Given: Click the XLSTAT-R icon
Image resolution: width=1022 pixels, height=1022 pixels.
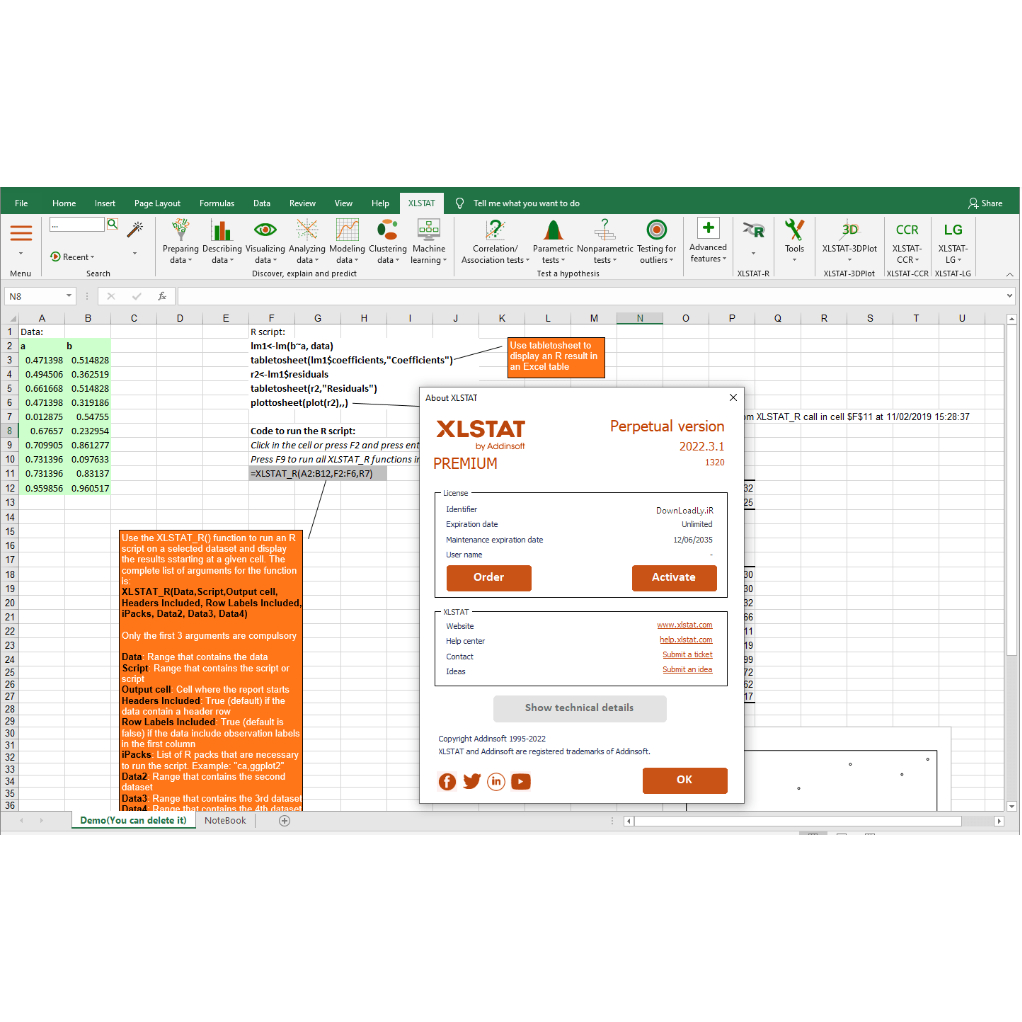Looking at the screenshot, I should (x=753, y=230).
